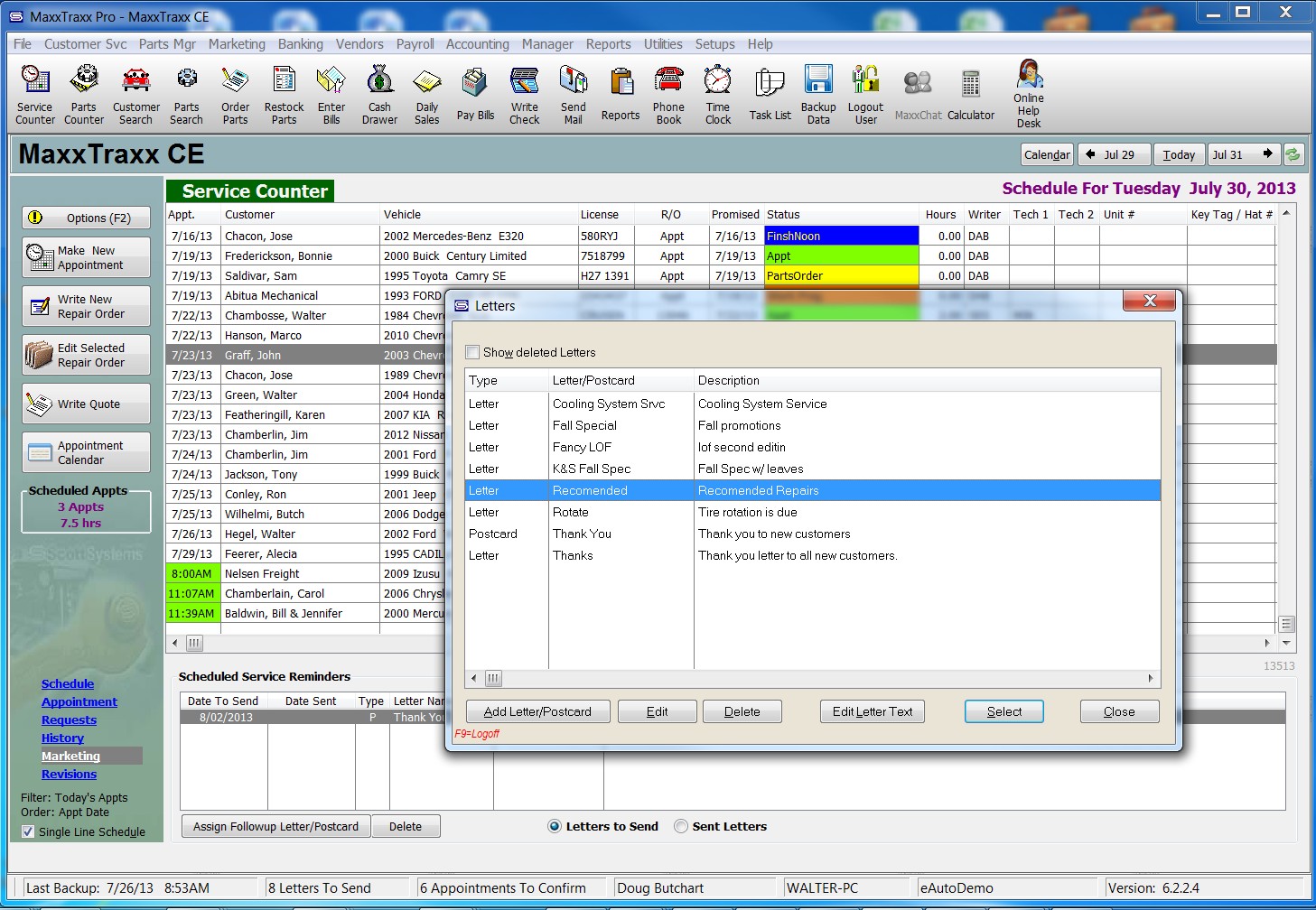Click the Delete button in Letters dialog
This screenshot has height=910, width=1316.
click(742, 711)
